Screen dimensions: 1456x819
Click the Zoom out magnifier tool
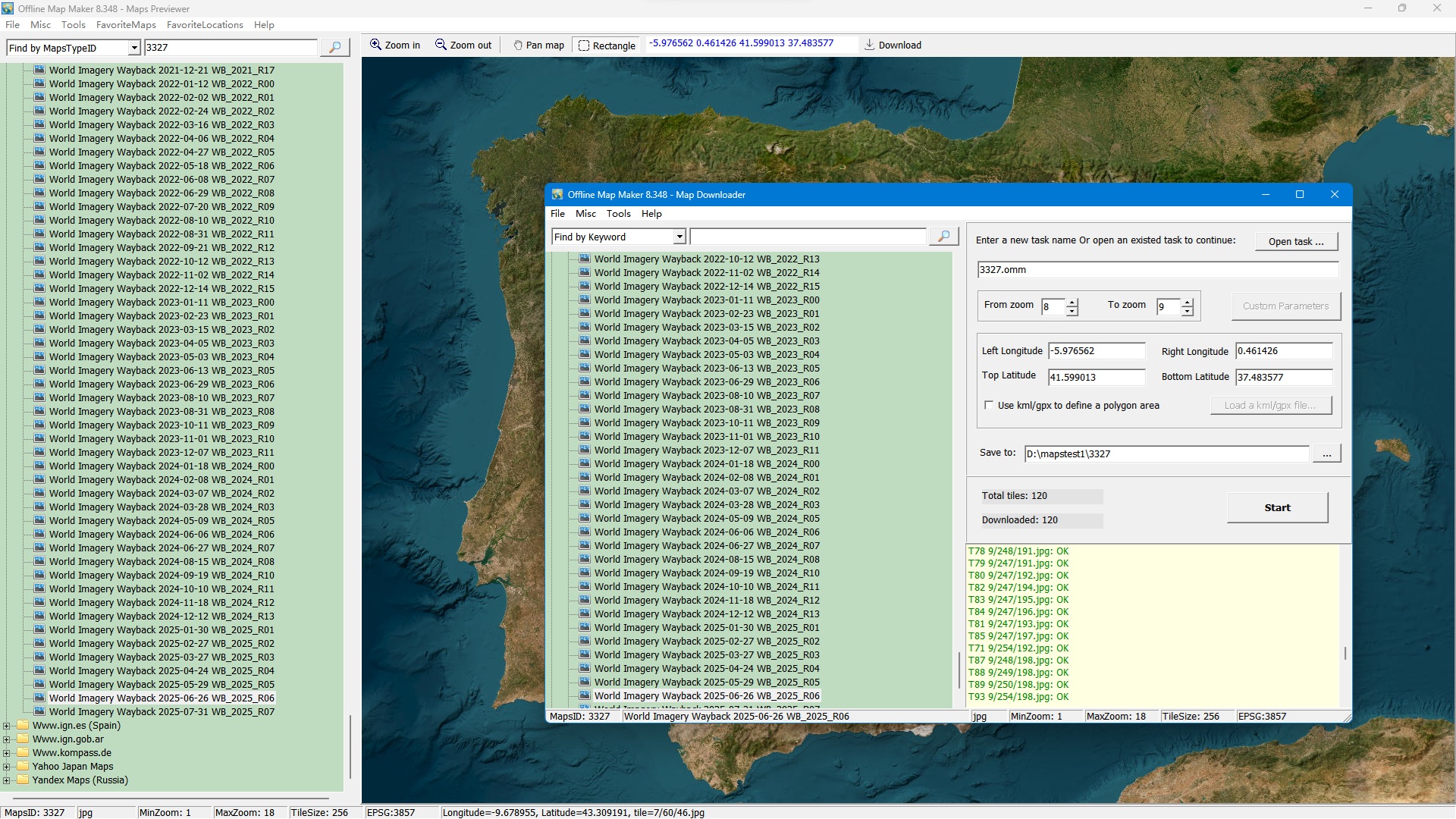463,45
